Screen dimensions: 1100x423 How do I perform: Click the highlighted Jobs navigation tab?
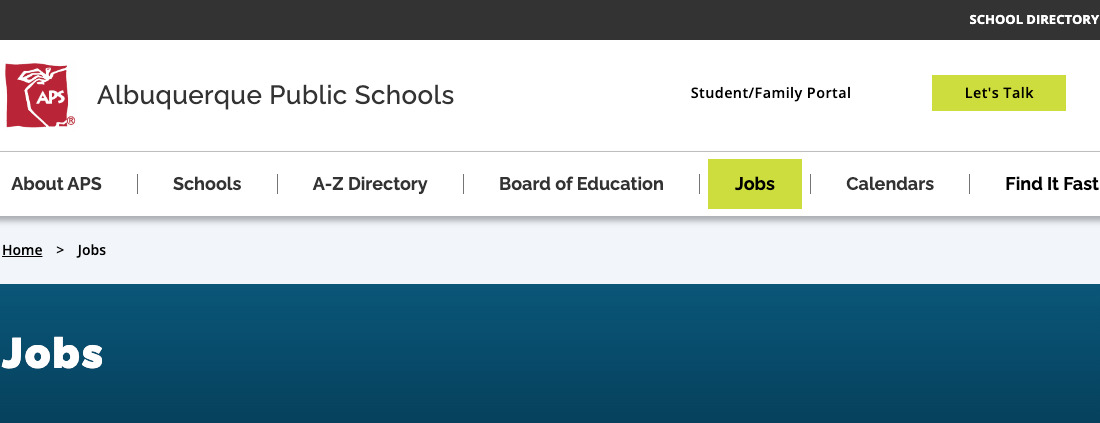pos(754,184)
